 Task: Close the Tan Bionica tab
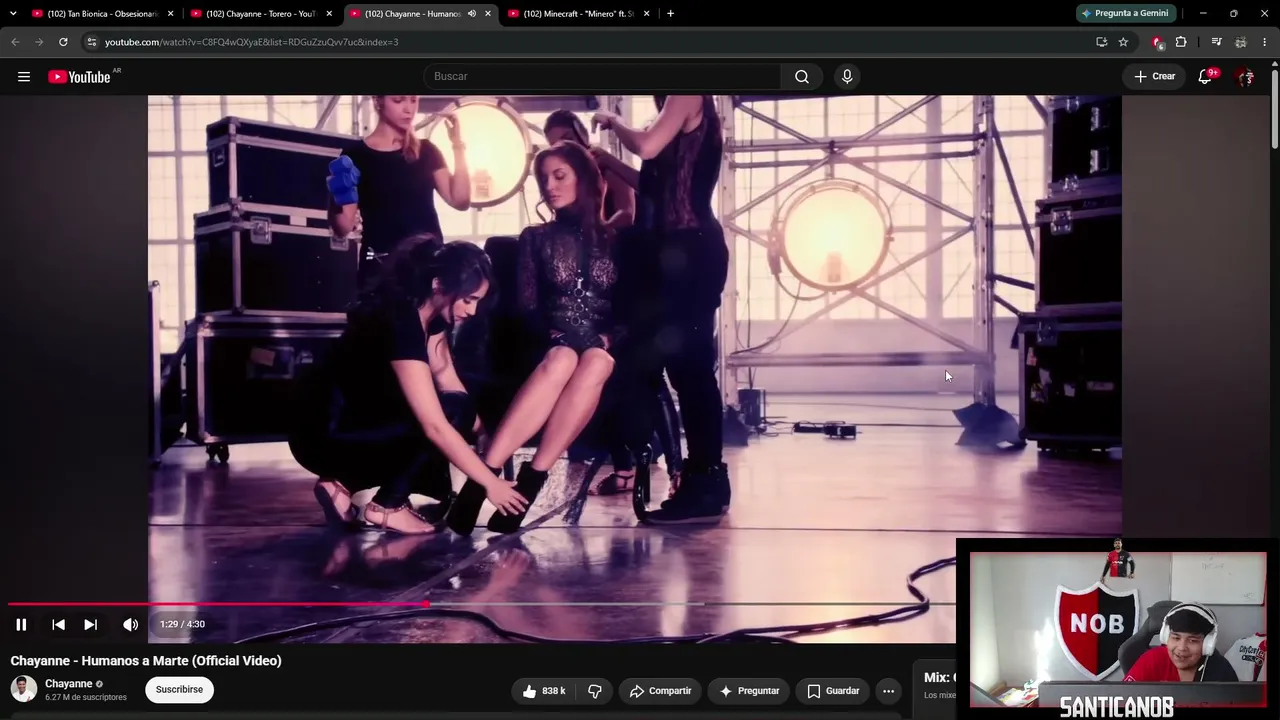pos(170,14)
